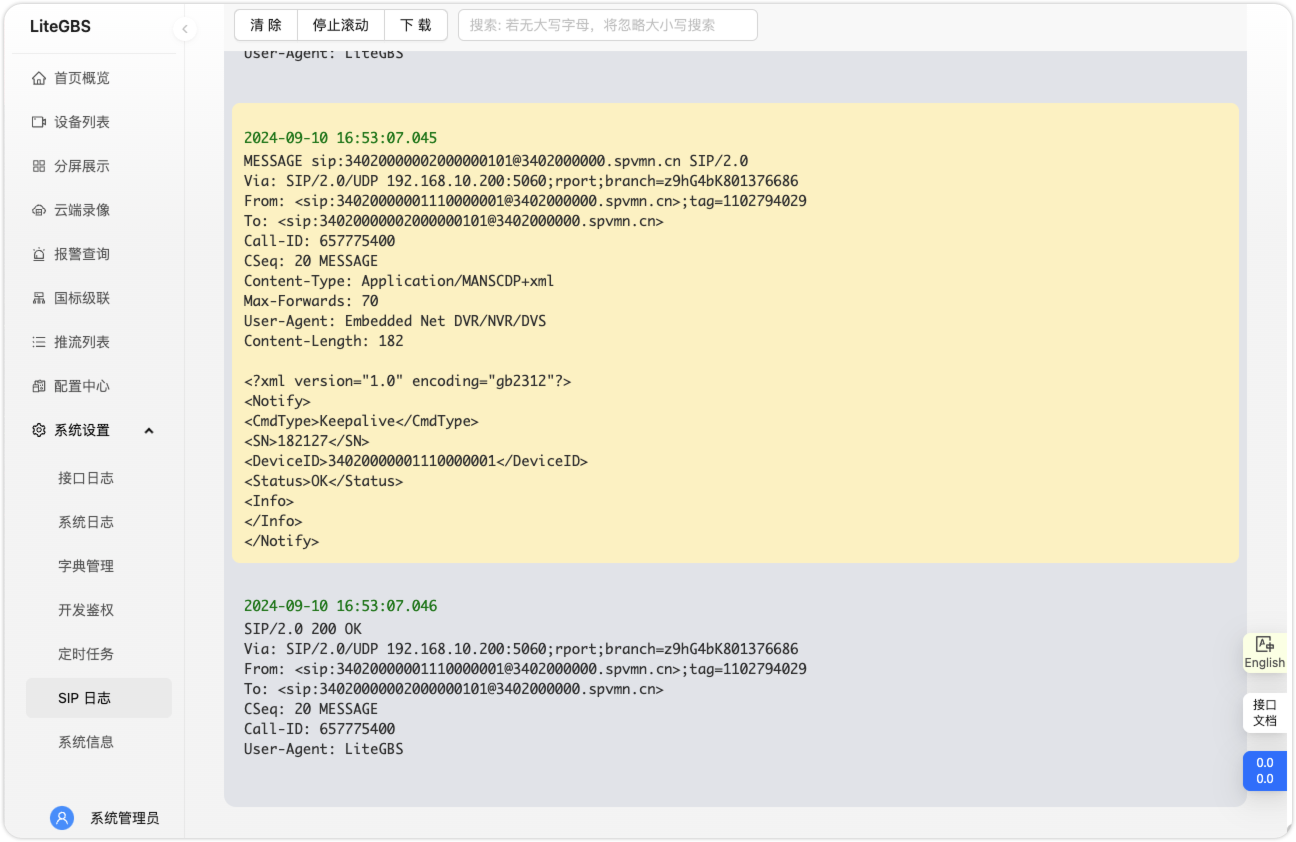1296x842 pixels.
Task: Select the SIP 日志 item
Action: [98, 698]
